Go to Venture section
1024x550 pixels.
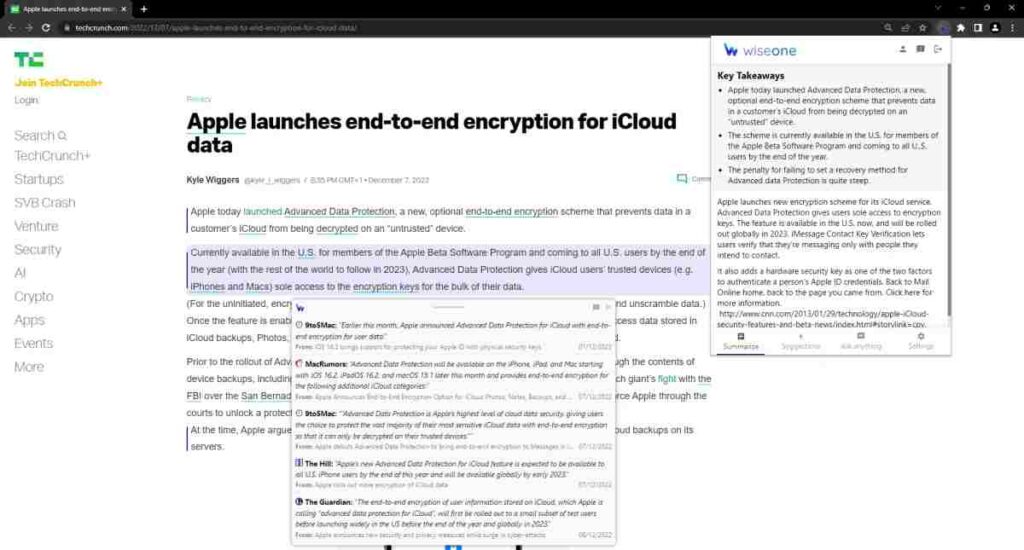36,226
